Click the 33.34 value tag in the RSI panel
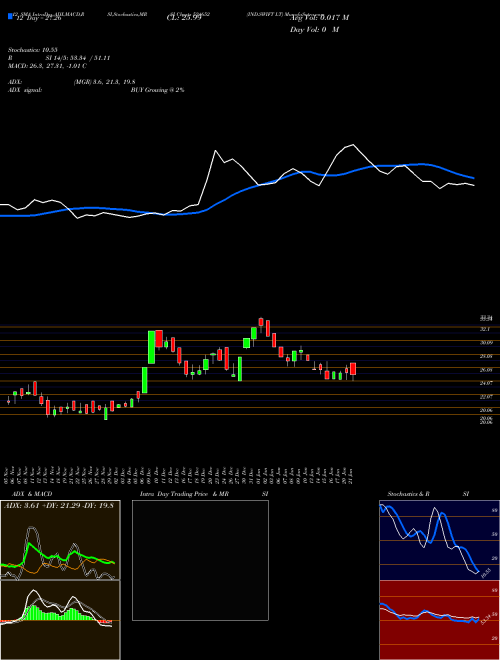Image resolution: width=500 pixels, height=660 pixels. (x=486, y=619)
